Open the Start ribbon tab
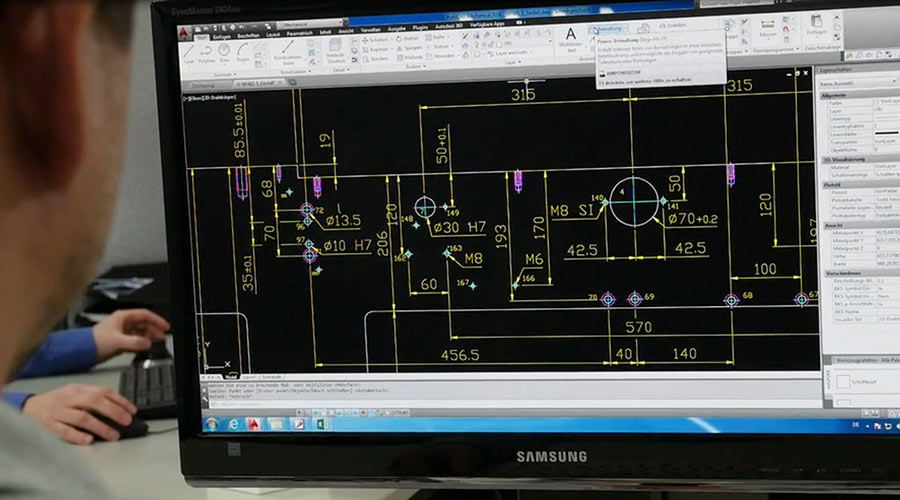The height and width of the screenshot is (500, 900). [201, 38]
